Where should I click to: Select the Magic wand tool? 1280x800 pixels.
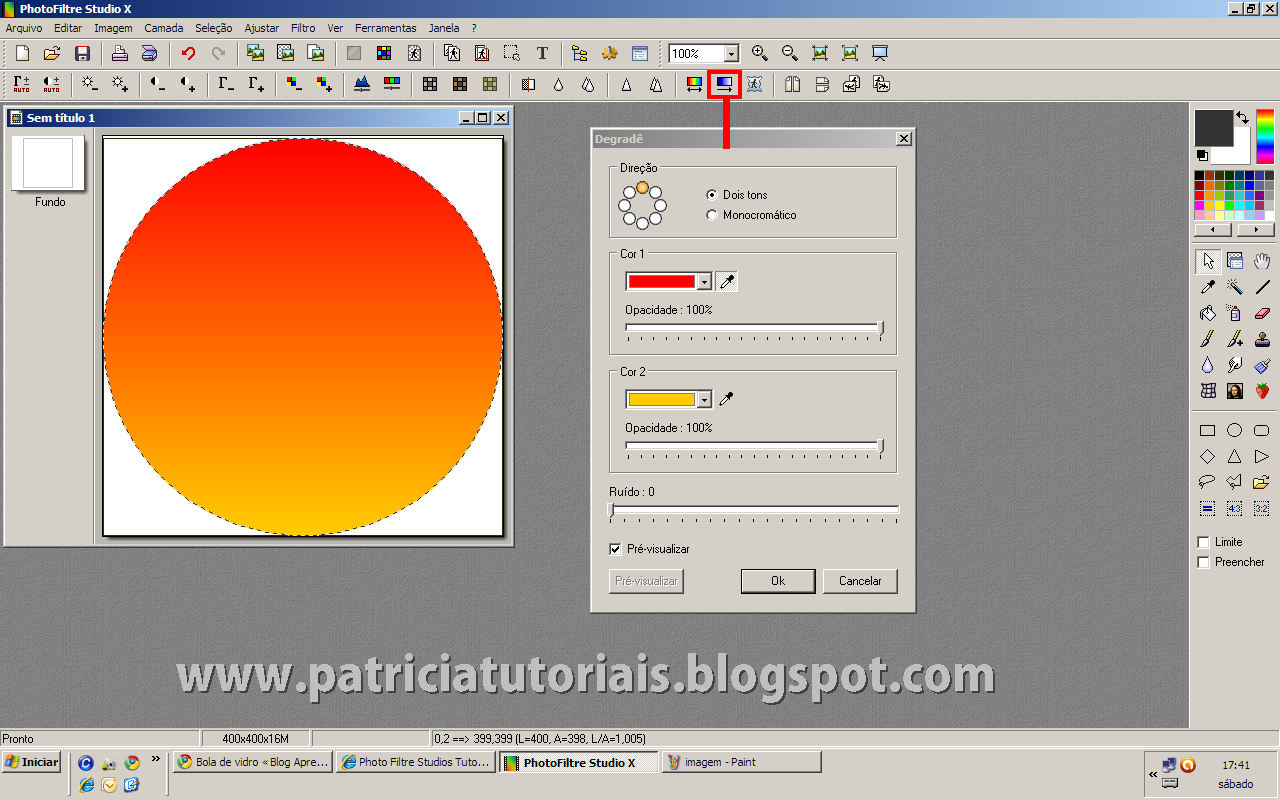(x=1235, y=287)
